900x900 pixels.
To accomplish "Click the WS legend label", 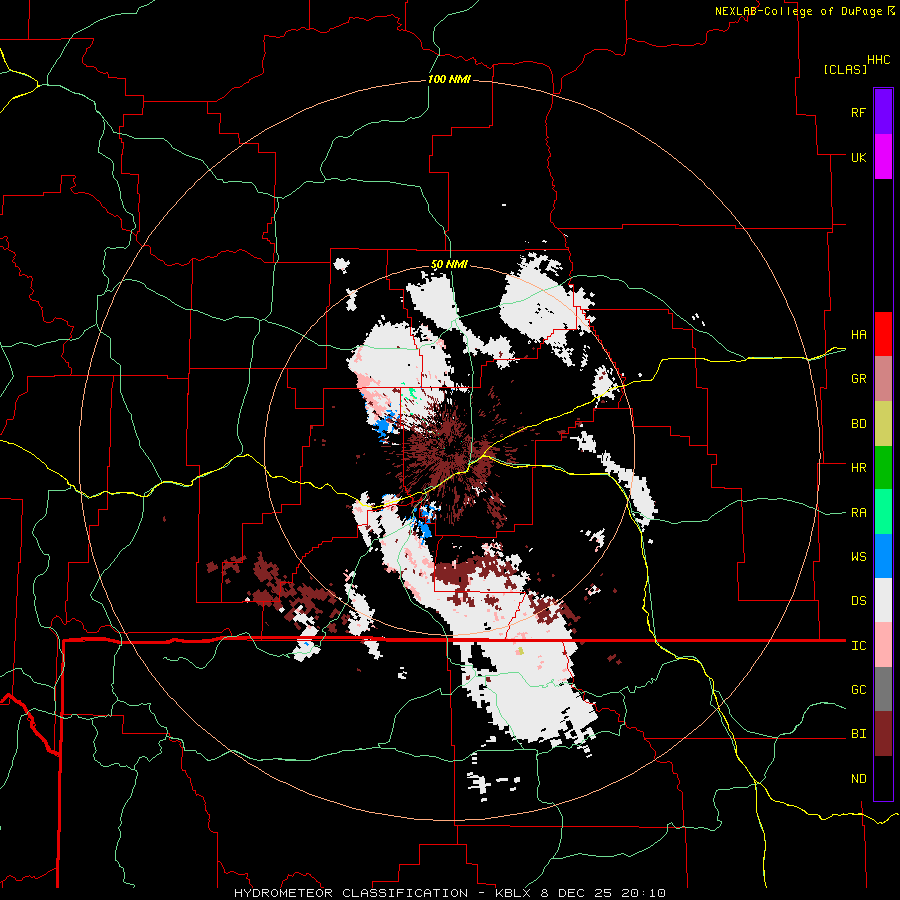I will (858, 557).
